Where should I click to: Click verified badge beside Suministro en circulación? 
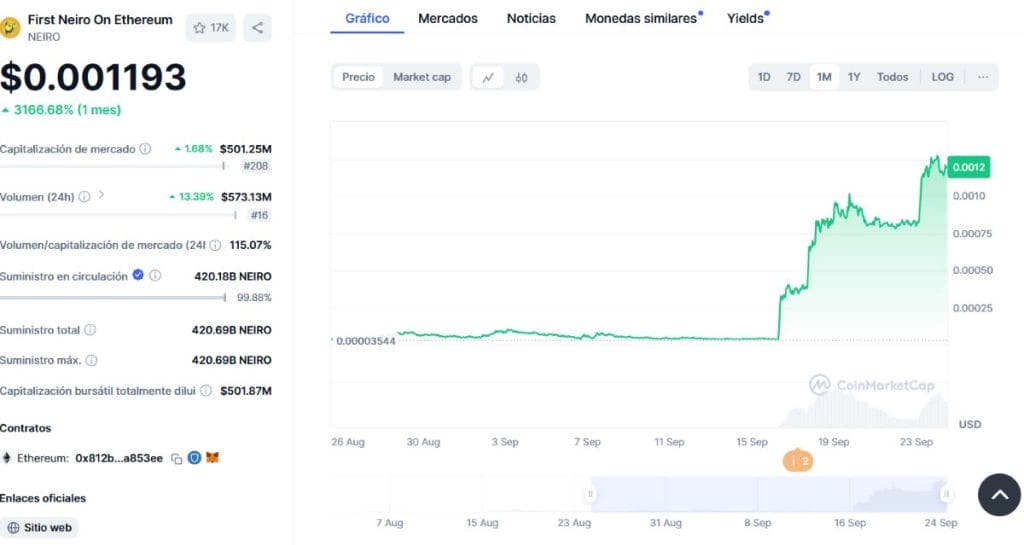(138, 275)
